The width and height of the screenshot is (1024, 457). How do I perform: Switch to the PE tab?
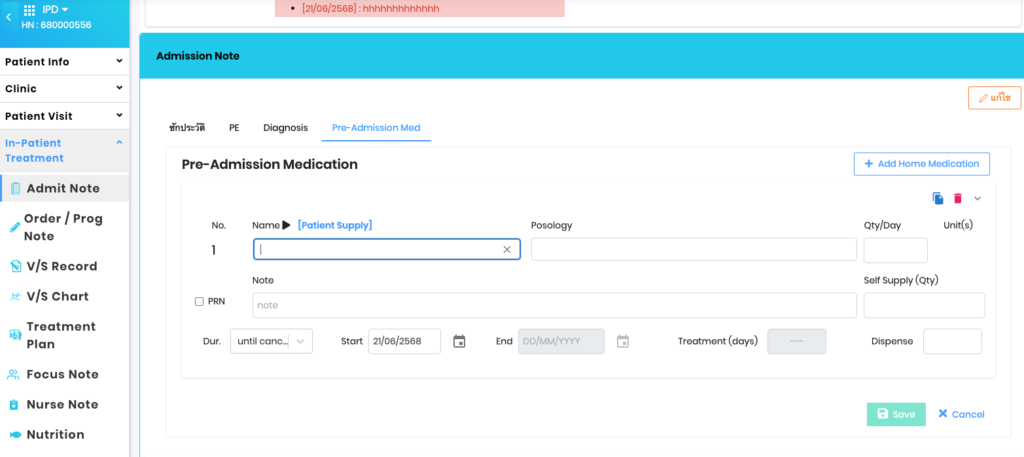[x=234, y=128]
